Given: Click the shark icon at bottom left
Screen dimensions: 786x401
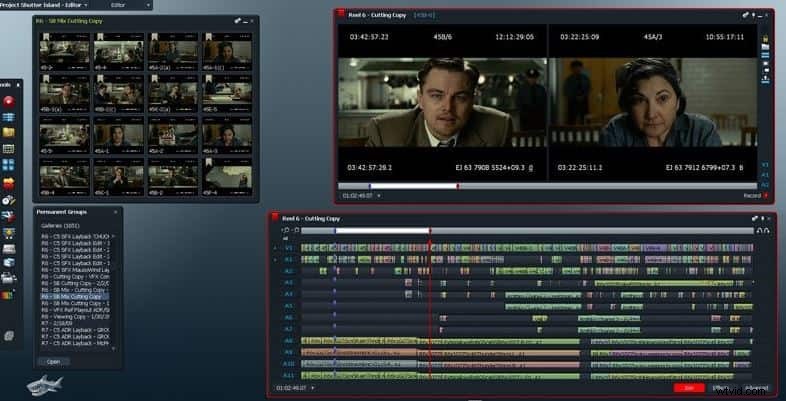Looking at the screenshot, I should coord(44,384).
